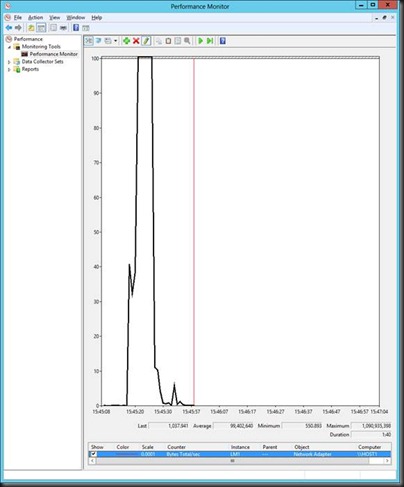Click the Change Graph Type icon

(108, 41)
